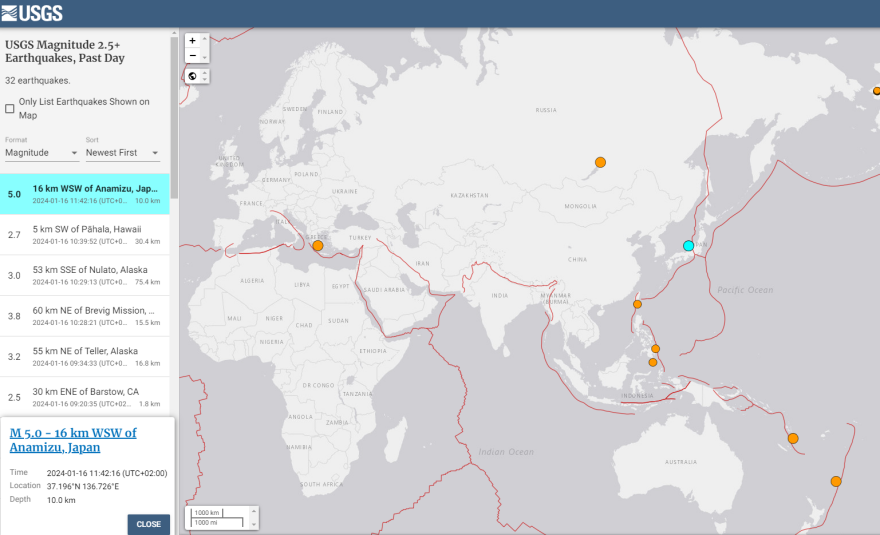Click the orange earthquake marker in Russia
Image resolution: width=880 pixels, height=535 pixels.
coord(600,162)
